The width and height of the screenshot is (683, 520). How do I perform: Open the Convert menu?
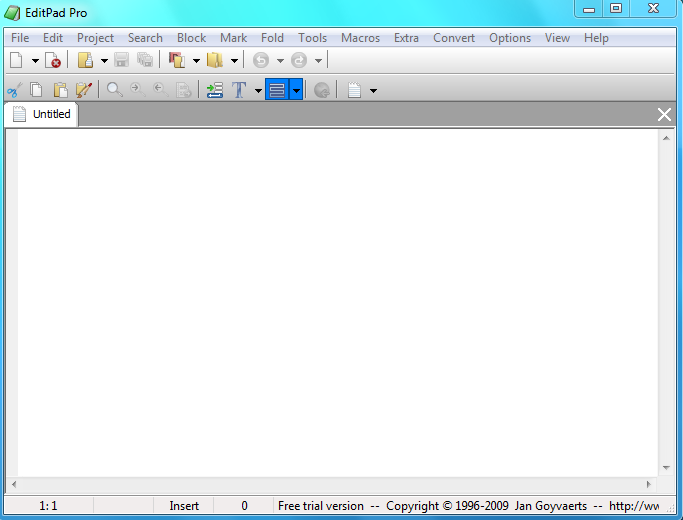[x=454, y=38]
